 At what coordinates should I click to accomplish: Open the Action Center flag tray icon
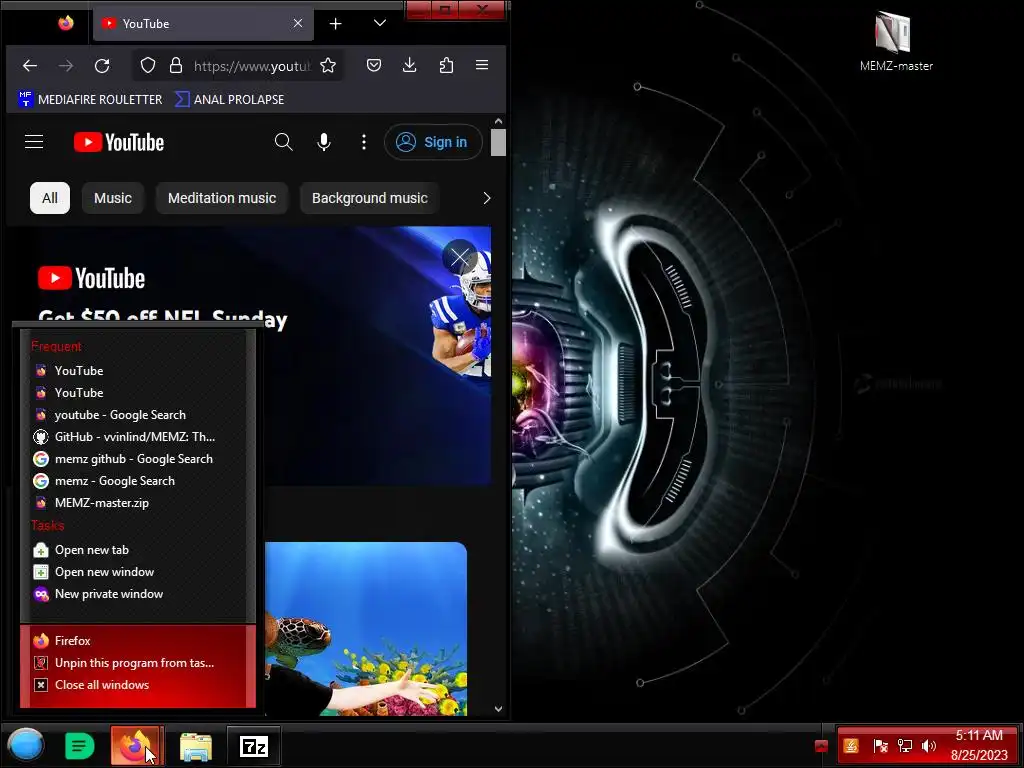[x=880, y=746]
